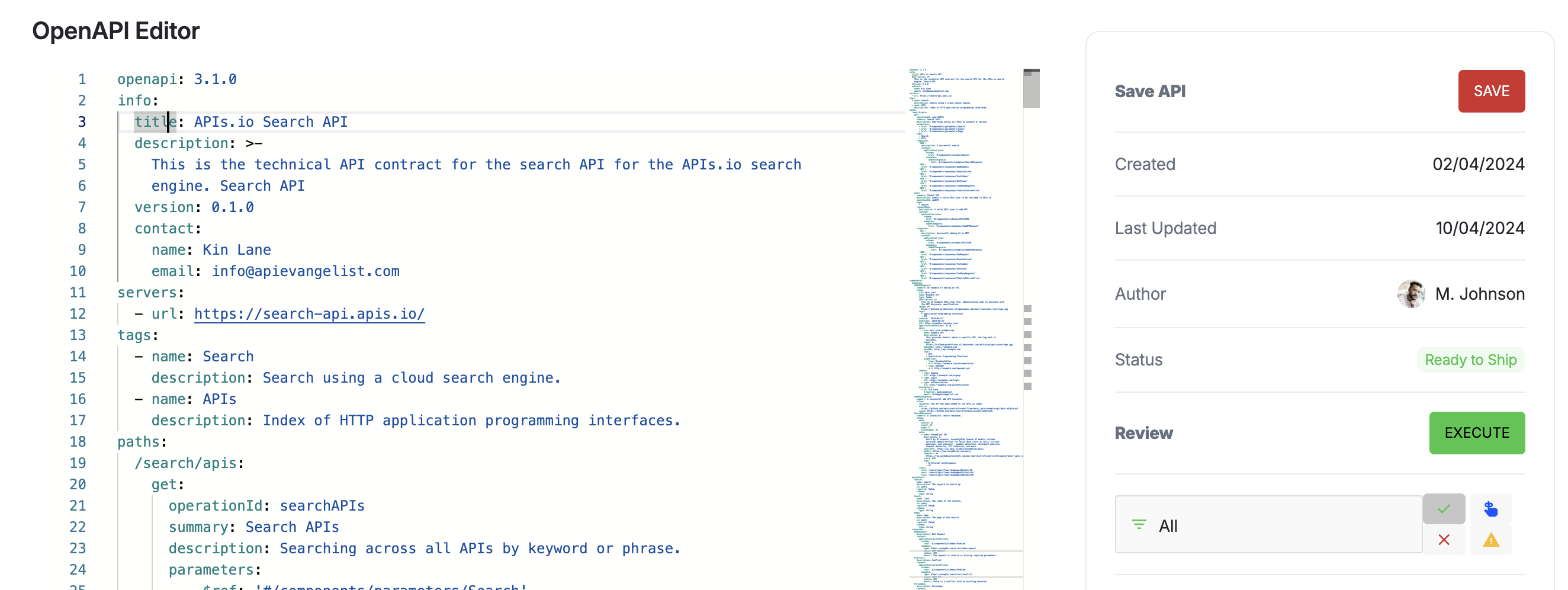This screenshot has width=1568, height=590.
Task: Select the Save API panel heading
Action: [x=1149, y=91]
